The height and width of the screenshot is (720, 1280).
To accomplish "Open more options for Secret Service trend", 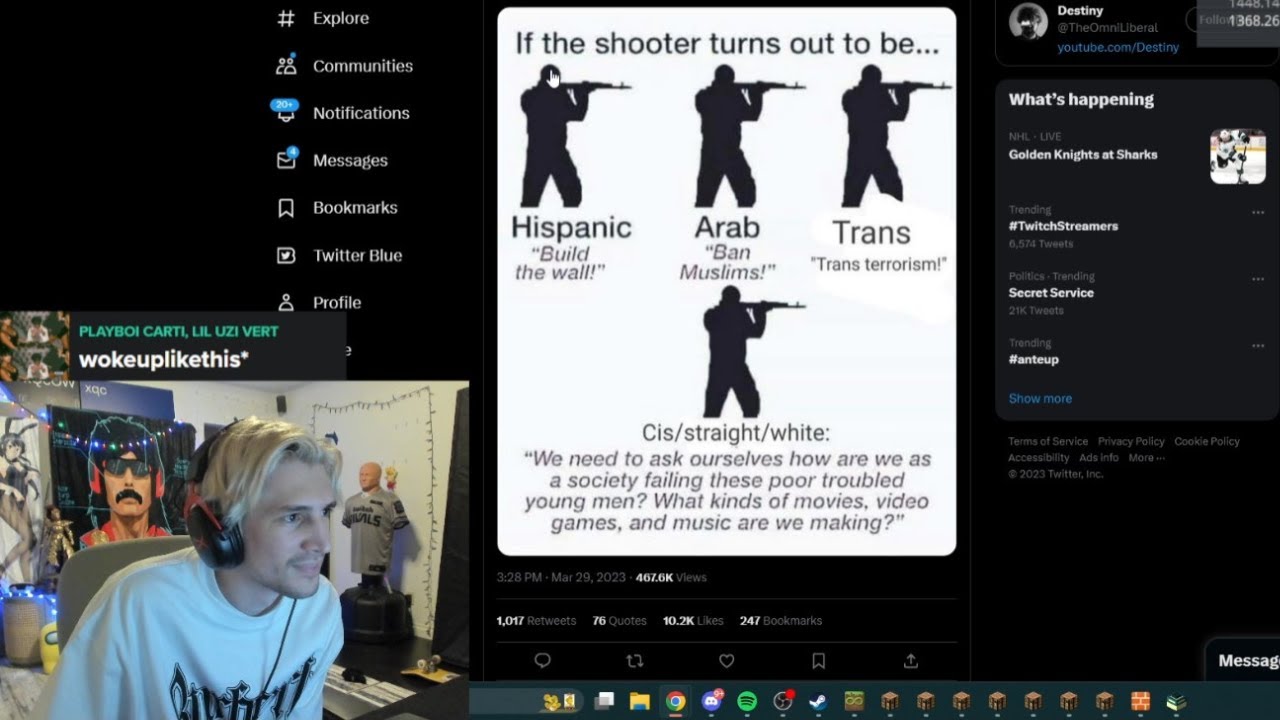I will [x=1258, y=279].
